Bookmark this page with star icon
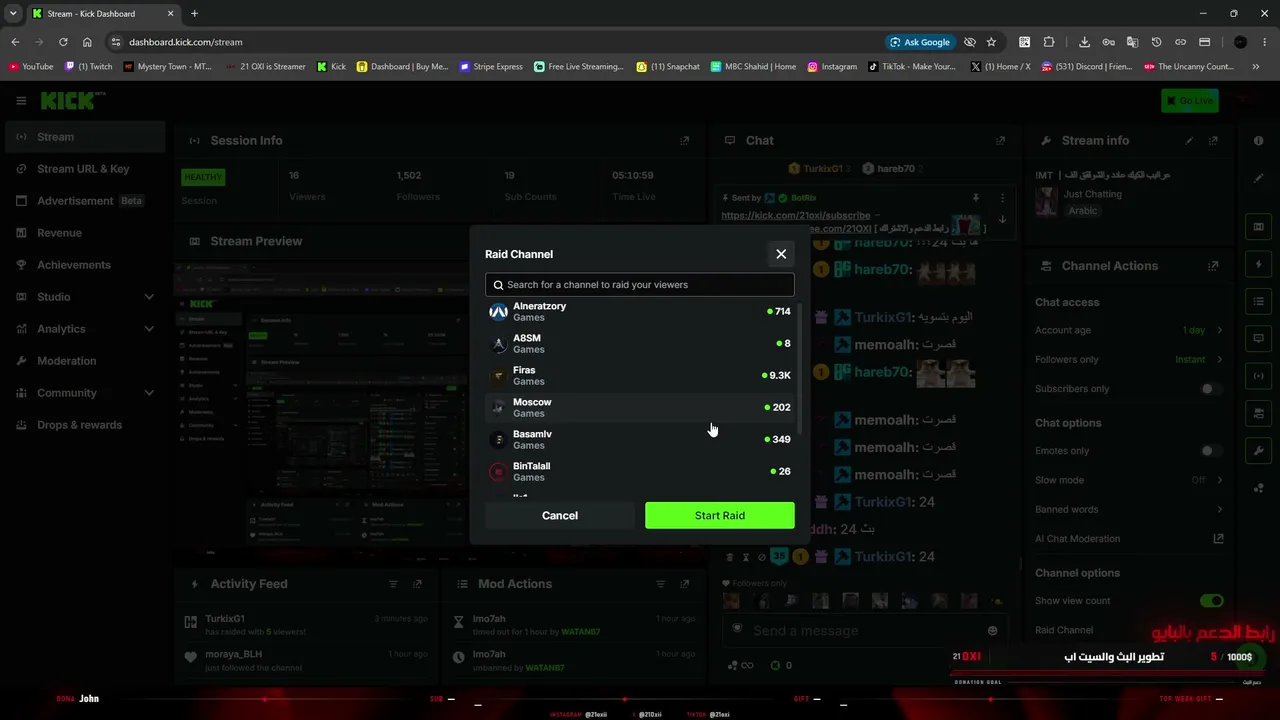Screen dimensions: 1280x720 (991, 42)
